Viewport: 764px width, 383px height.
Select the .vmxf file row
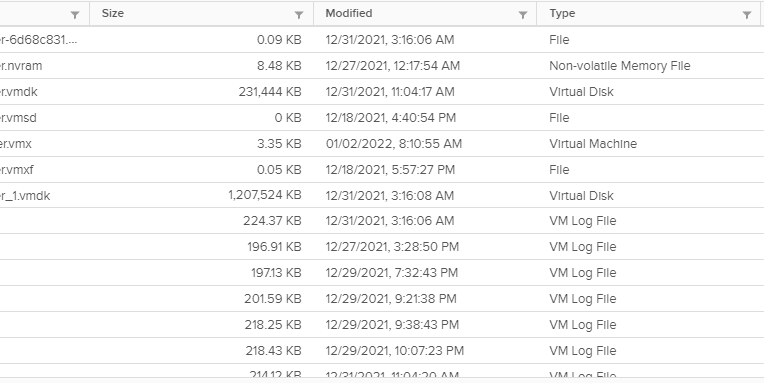(382, 170)
